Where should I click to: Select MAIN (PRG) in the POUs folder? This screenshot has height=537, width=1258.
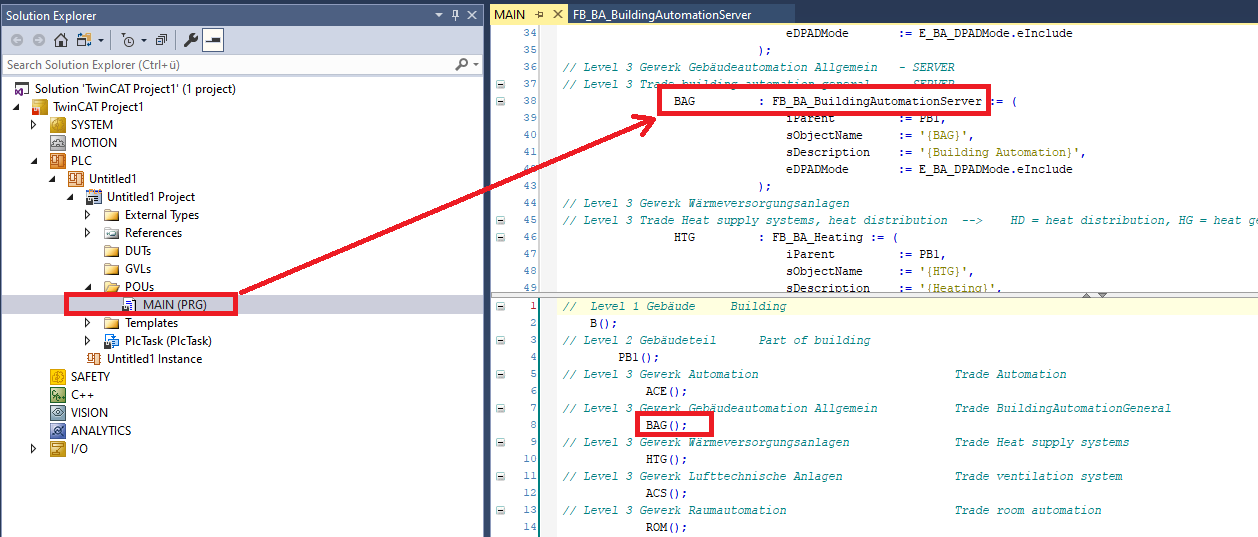point(174,305)
